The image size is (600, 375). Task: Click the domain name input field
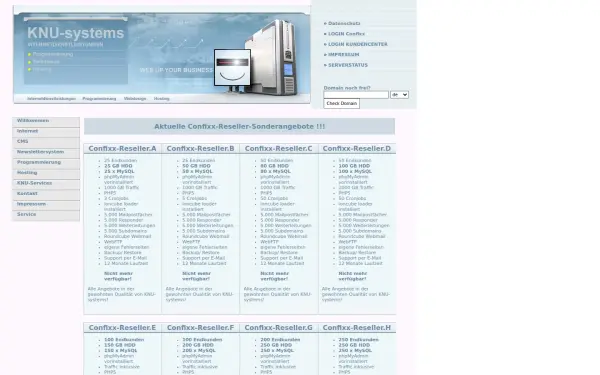click(x=356, y=95)
